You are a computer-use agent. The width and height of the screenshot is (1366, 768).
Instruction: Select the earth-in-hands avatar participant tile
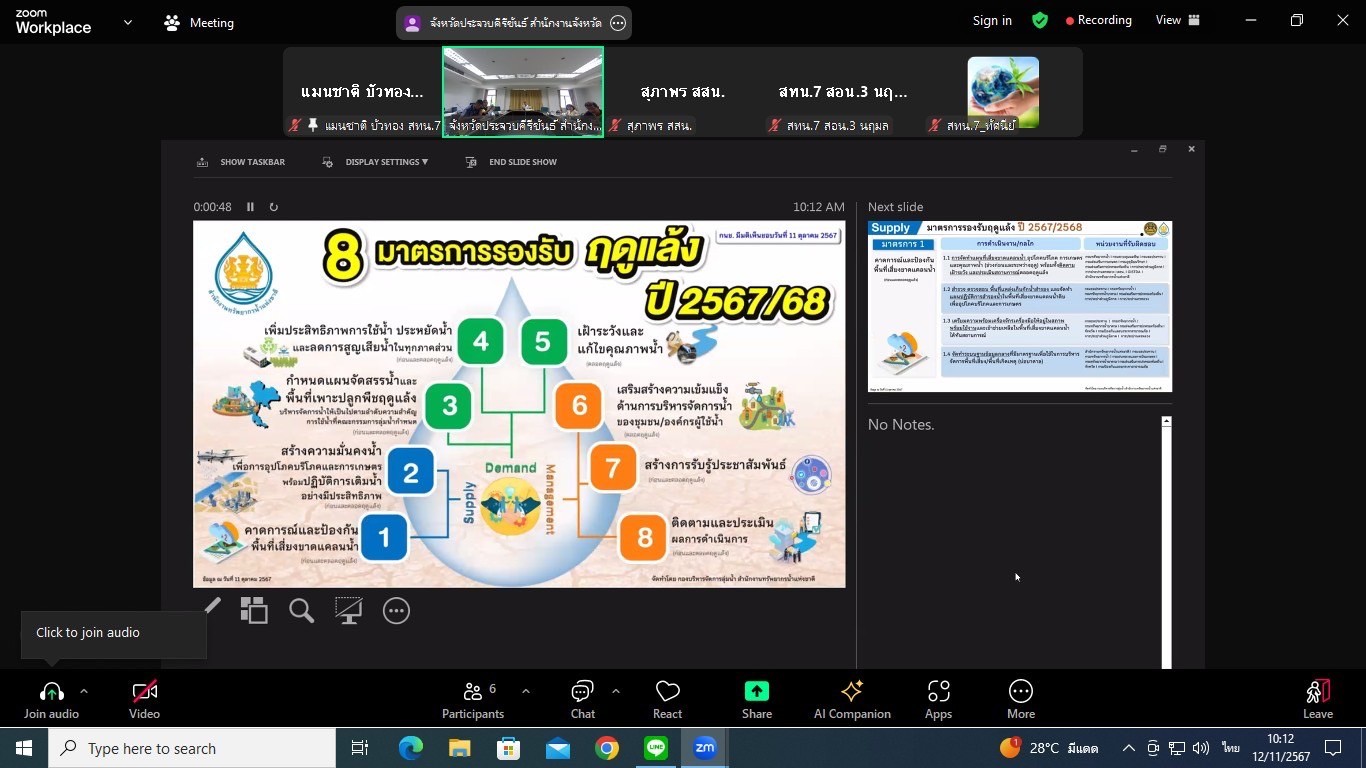pyautogui.click(x=1003, y=92)
